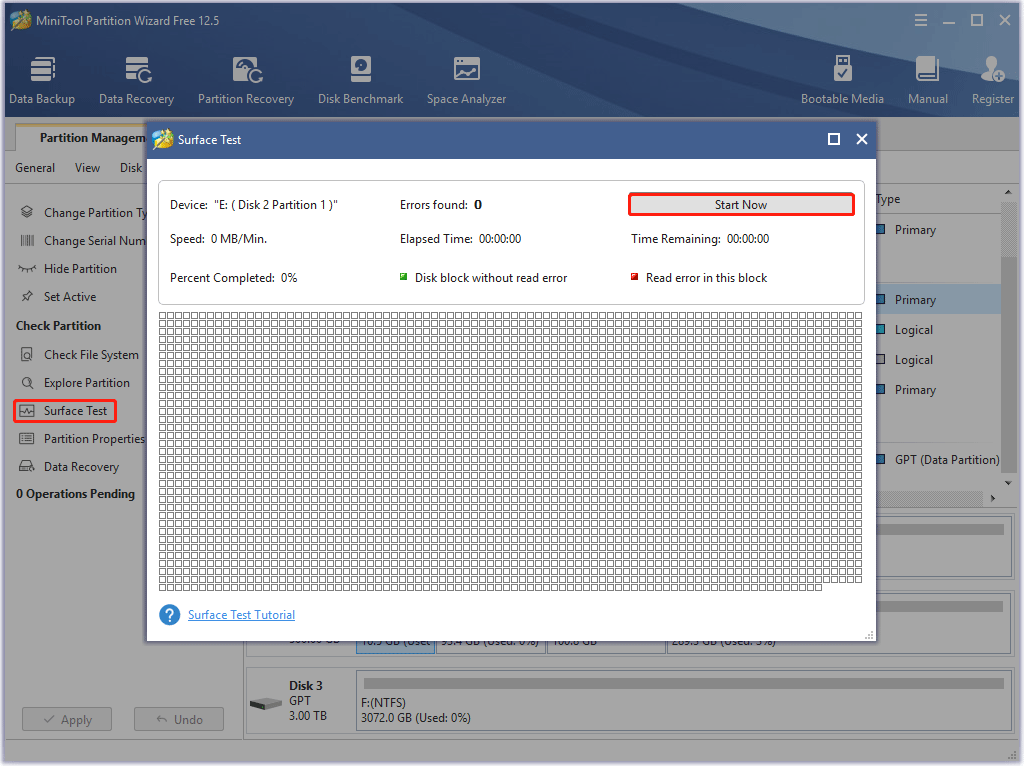Click the Elapsed Time value
1027x768 pixels.
click(501, 239)
